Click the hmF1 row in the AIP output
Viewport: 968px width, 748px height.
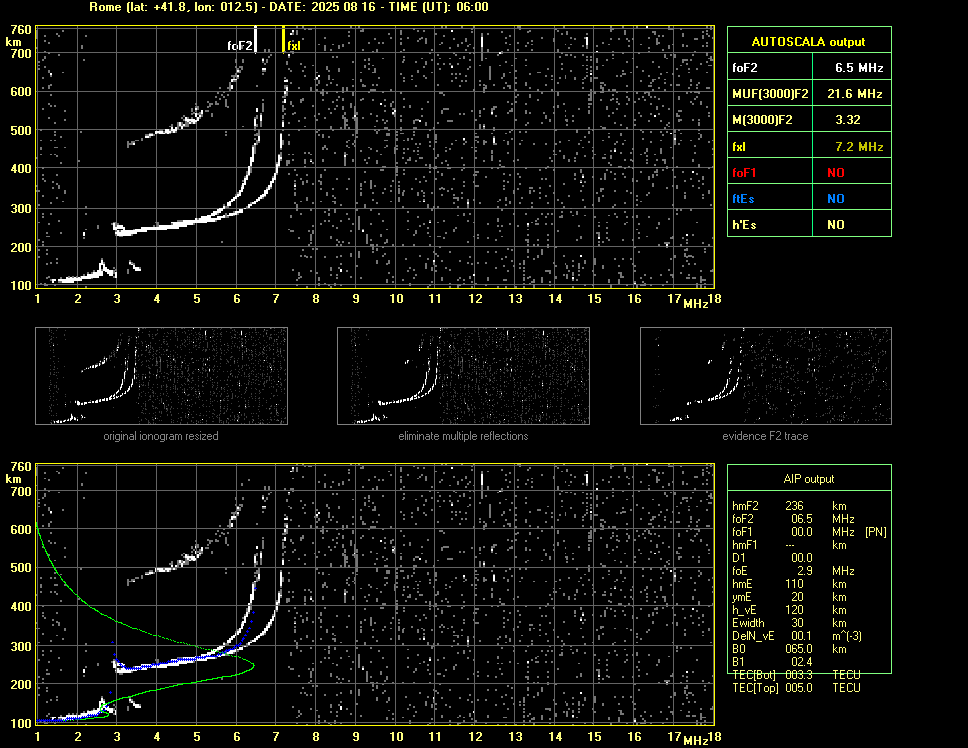(x=789, y=545)
